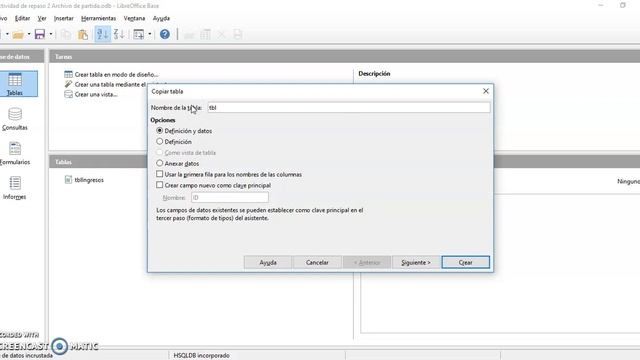Click the 'Nombre' ID input field

coord(230,198)
